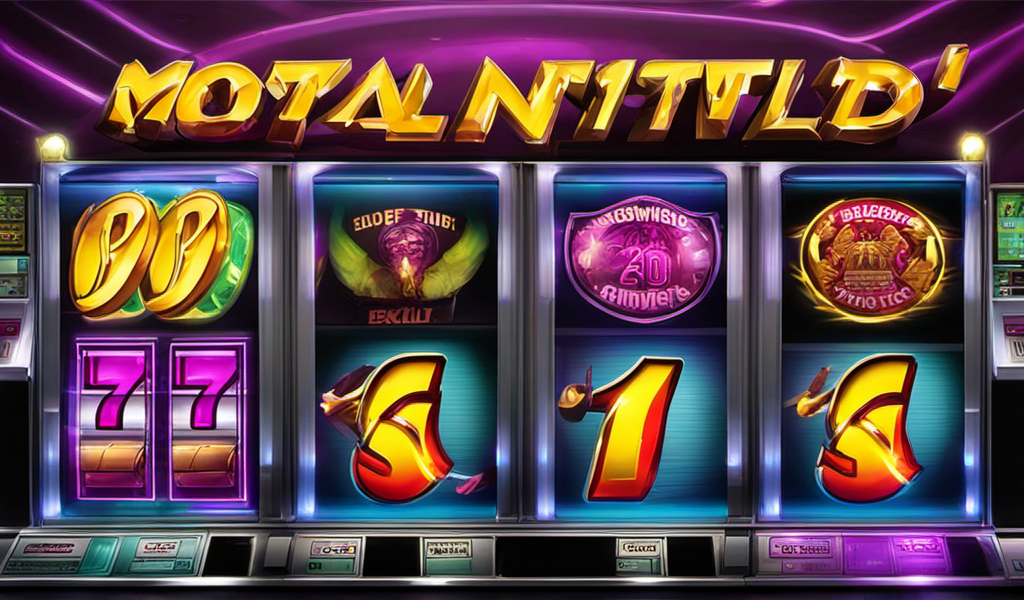Select the red and yellow number 1 symbol

pos(626,427)
